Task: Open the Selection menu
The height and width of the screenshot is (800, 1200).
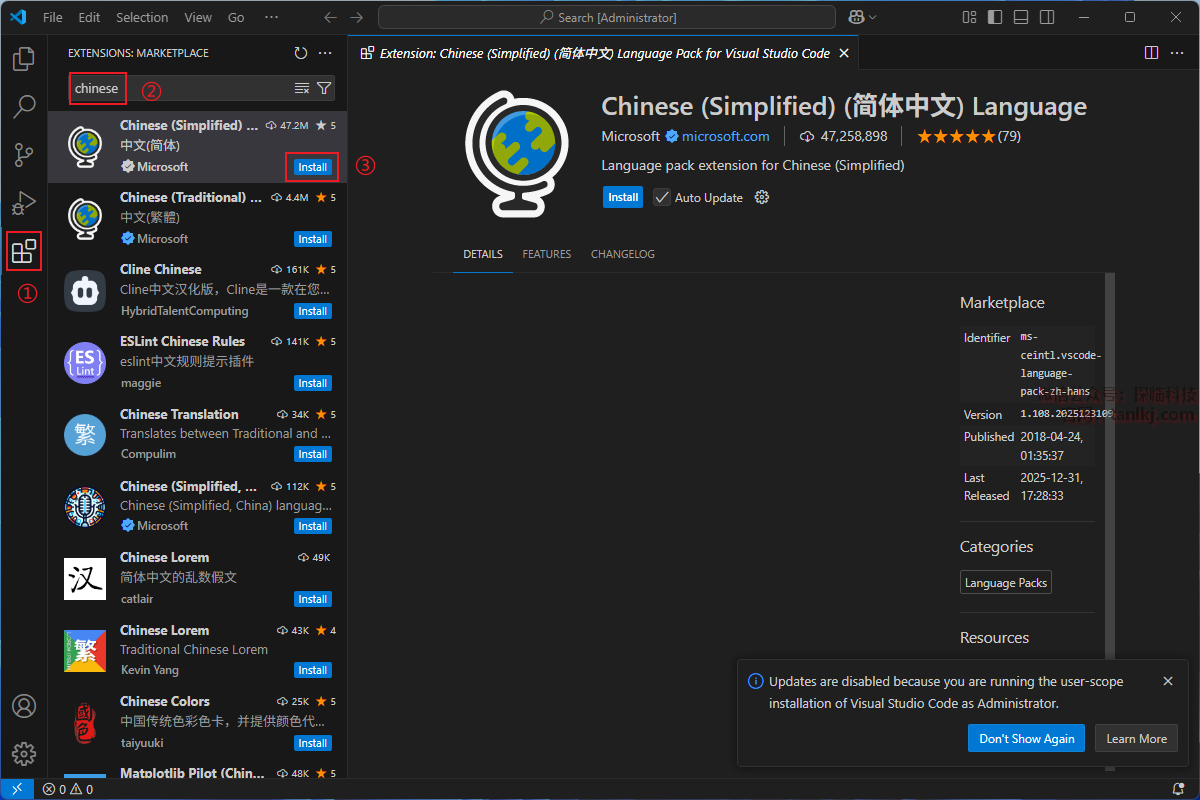Action: (142, 17)
